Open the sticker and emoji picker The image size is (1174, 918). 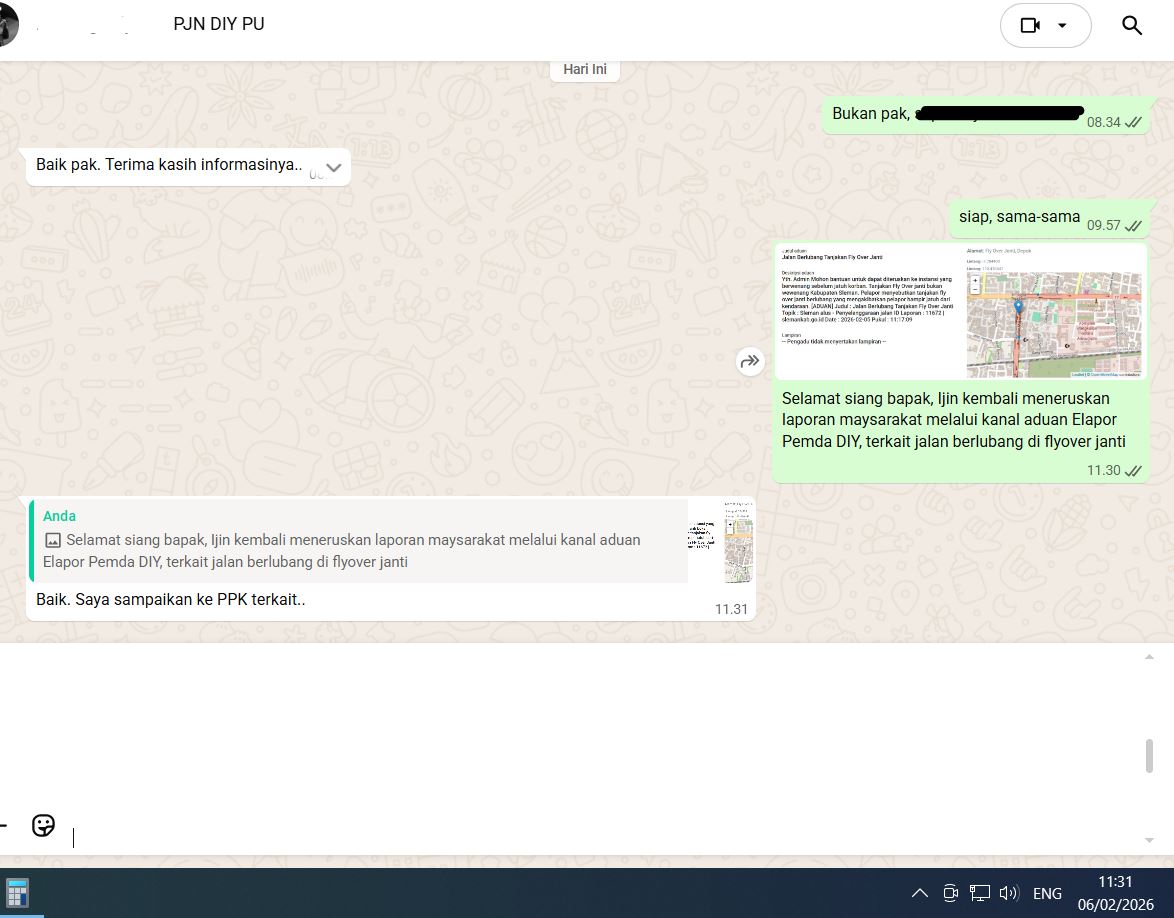43,825
